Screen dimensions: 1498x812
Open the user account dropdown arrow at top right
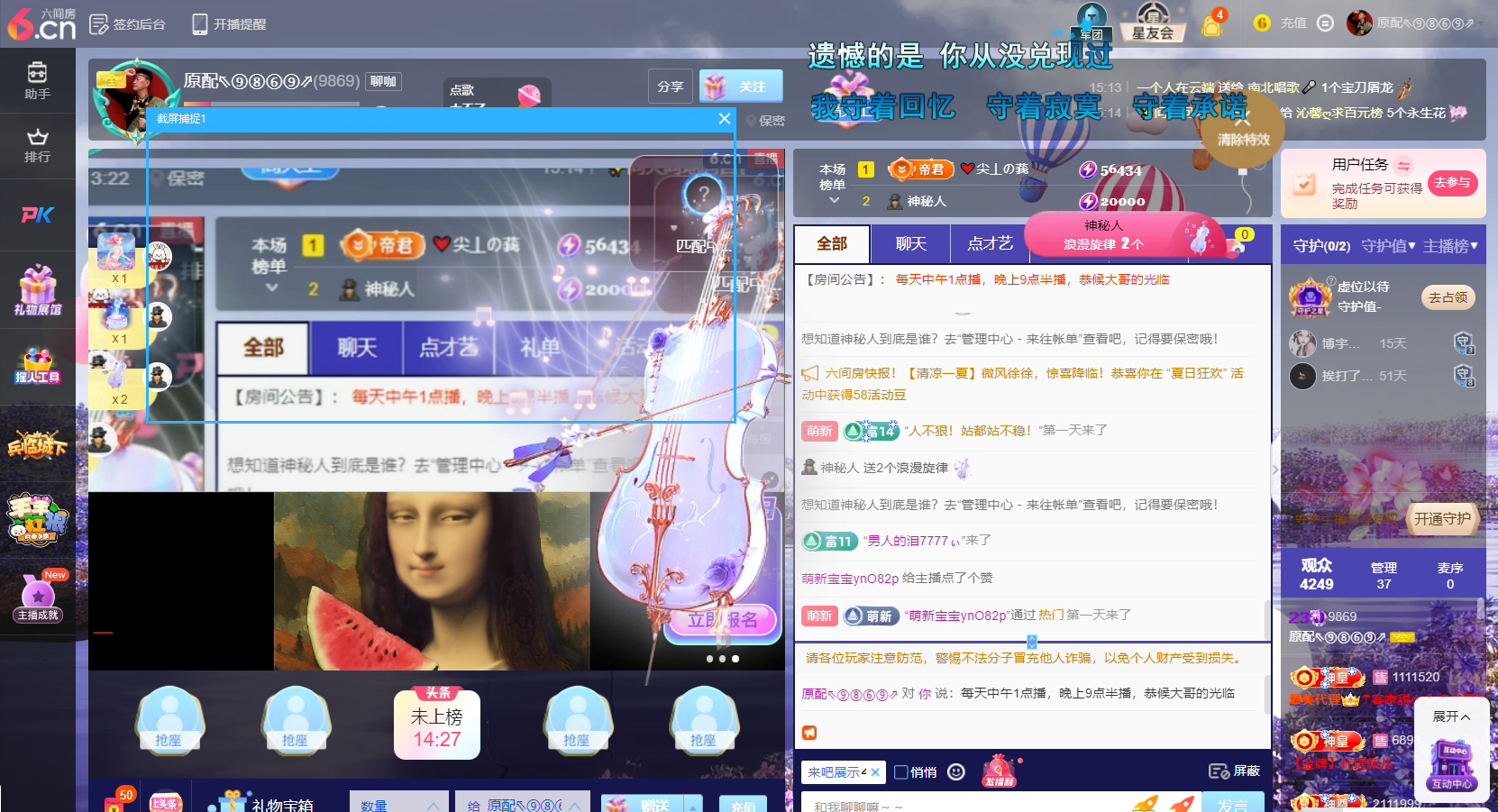pyautogui.click(x=1483, y=23)
